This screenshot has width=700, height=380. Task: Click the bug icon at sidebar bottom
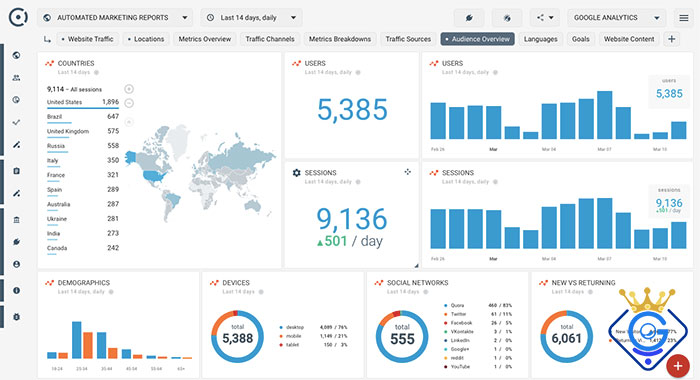[17, 317]
